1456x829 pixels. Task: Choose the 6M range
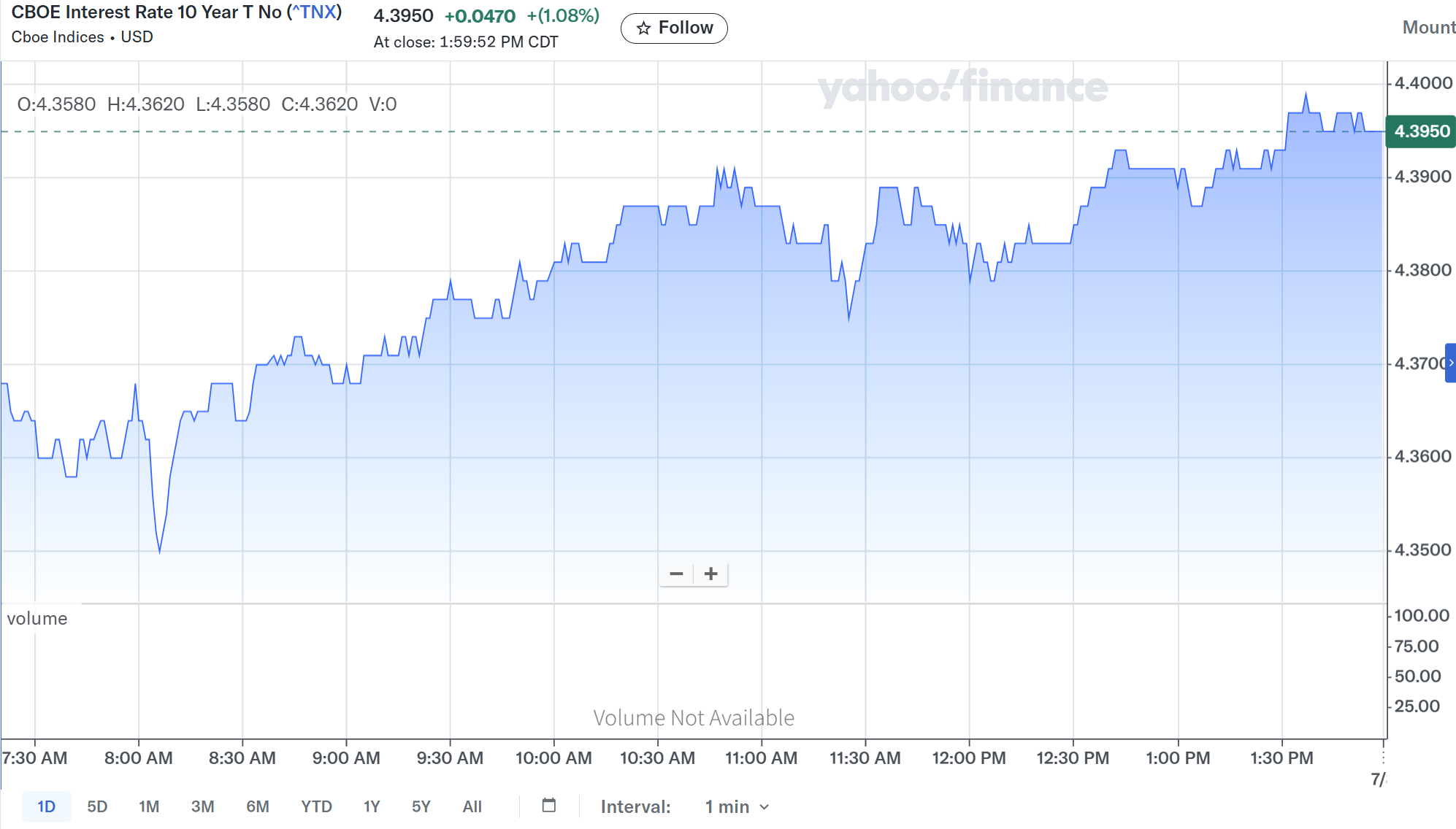[x=257, y=806]
